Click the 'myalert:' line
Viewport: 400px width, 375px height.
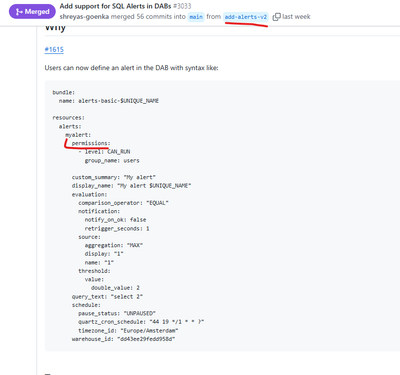[x=78, y=135]
